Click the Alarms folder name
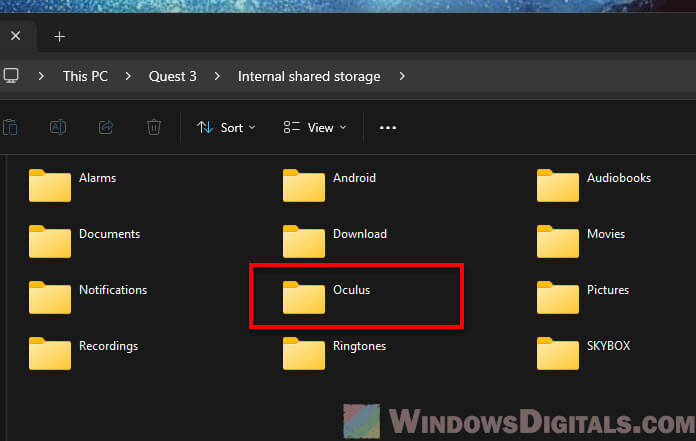 (98, 178)
